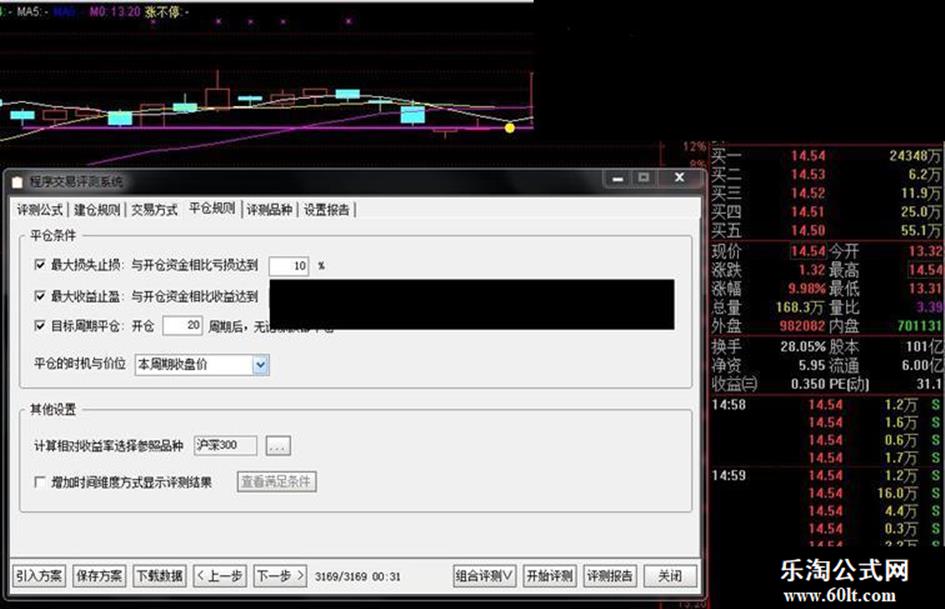Click the yellow dot marker on chart

510,127
